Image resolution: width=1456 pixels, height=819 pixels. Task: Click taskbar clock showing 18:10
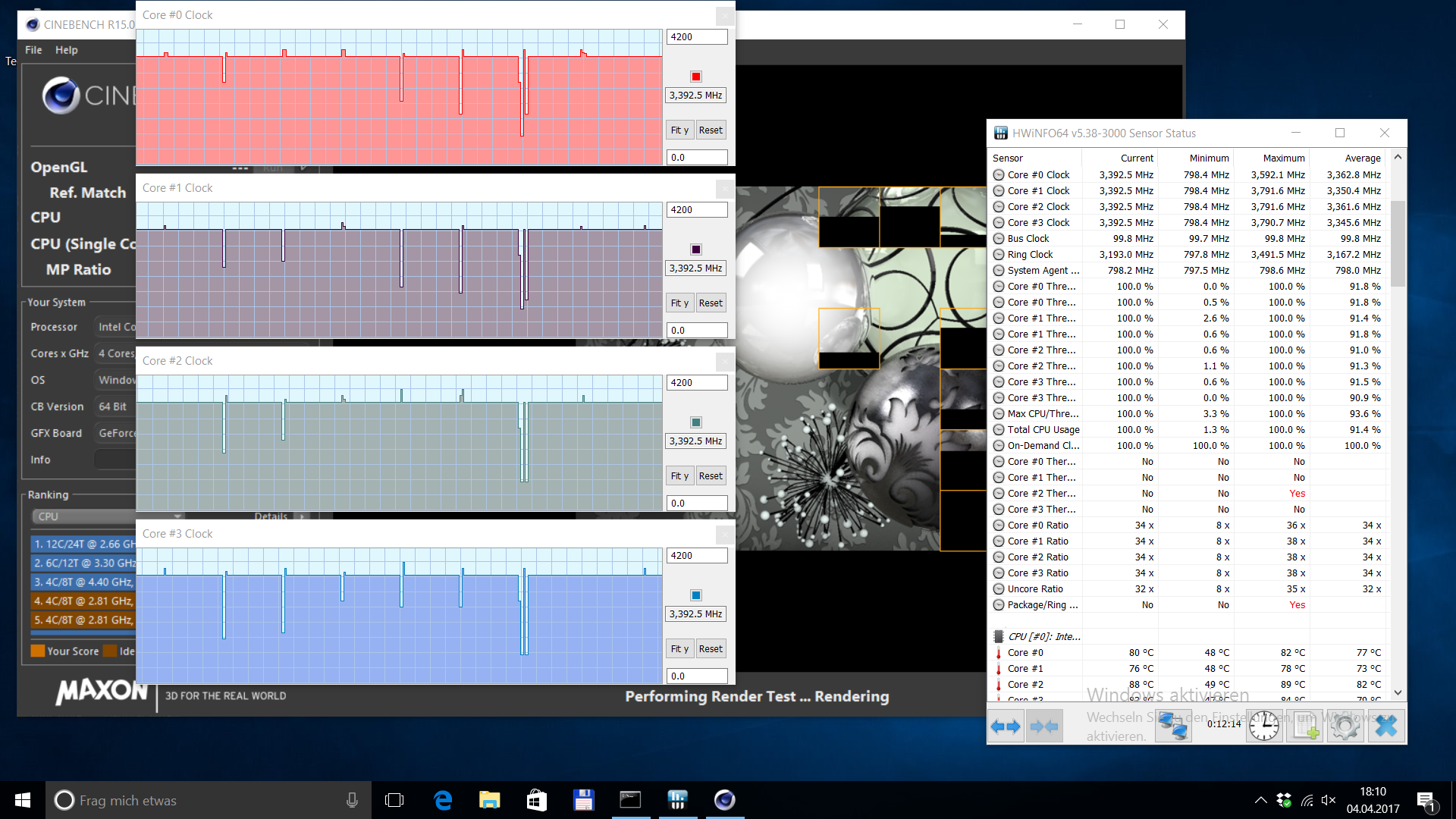(x=1373, y=800)
